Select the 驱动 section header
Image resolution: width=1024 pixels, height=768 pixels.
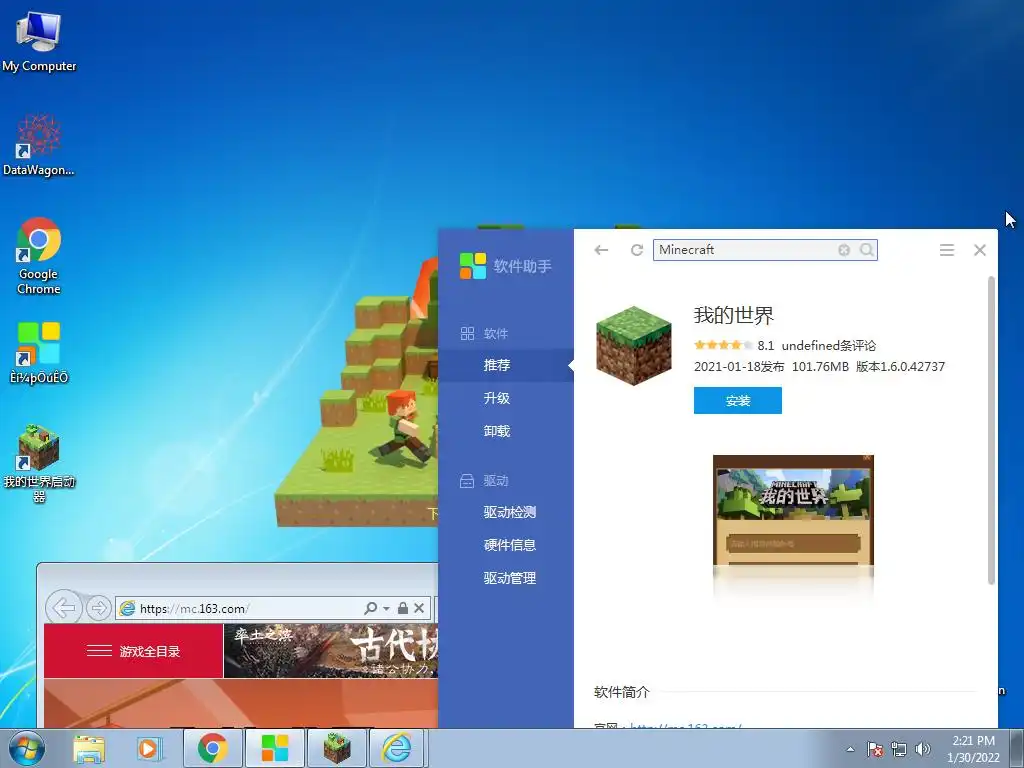(x=484, y=481)
